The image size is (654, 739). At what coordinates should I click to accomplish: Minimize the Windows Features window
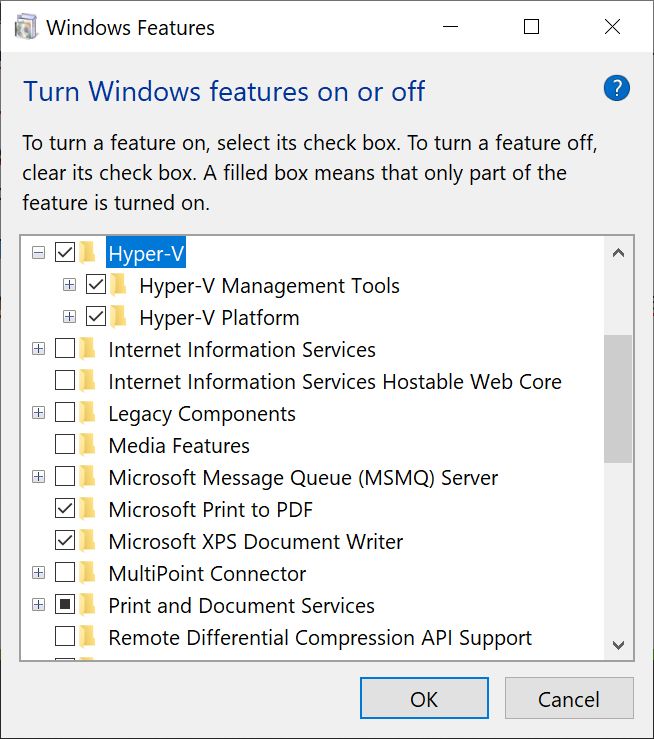pos(450,26)
